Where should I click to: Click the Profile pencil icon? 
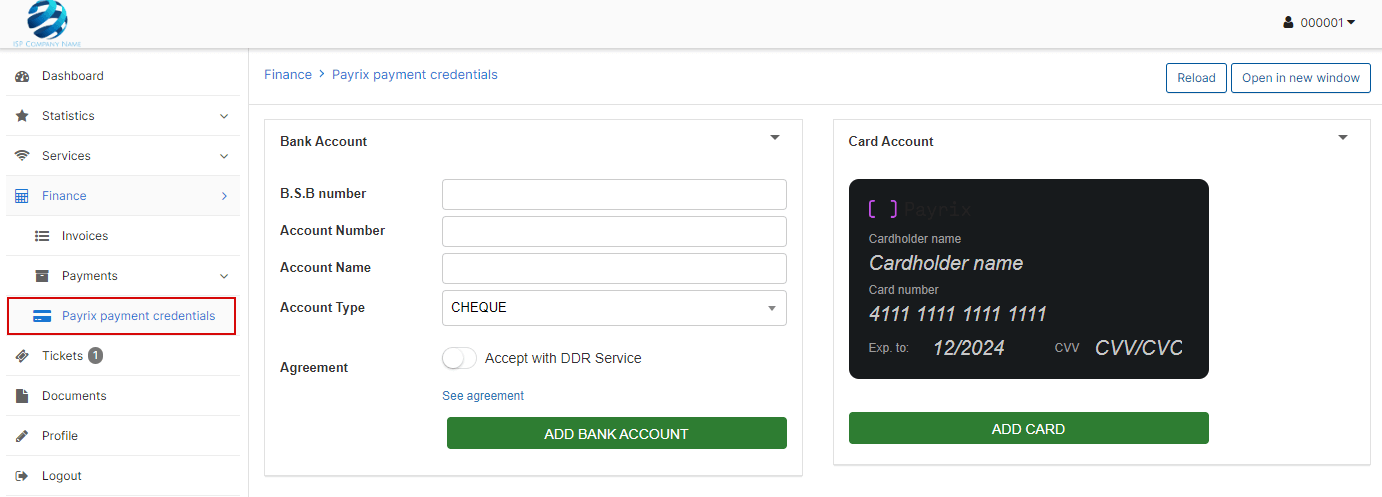coord(22,436)
